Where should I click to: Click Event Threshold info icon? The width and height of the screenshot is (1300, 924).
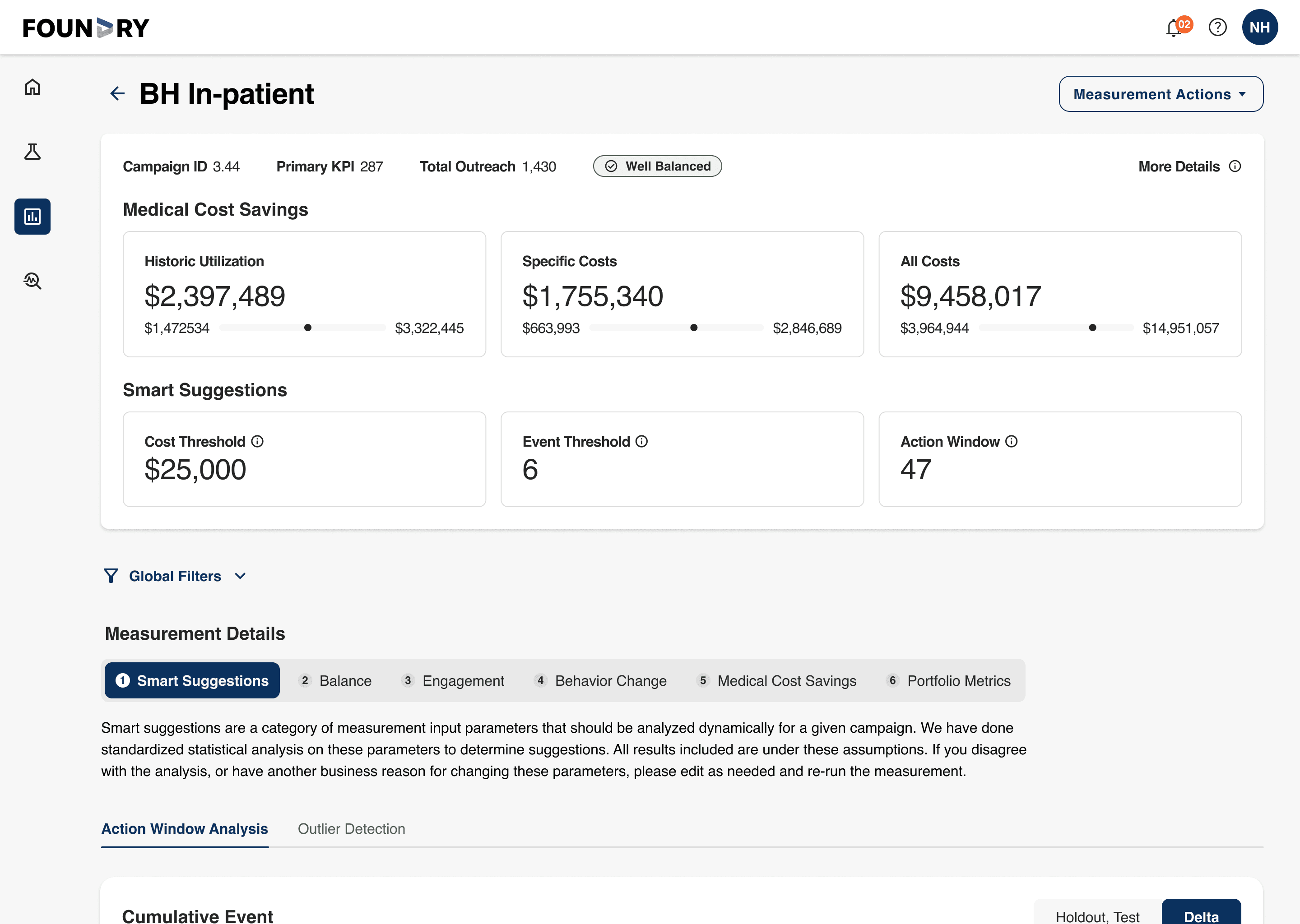(x=641, y=442)
